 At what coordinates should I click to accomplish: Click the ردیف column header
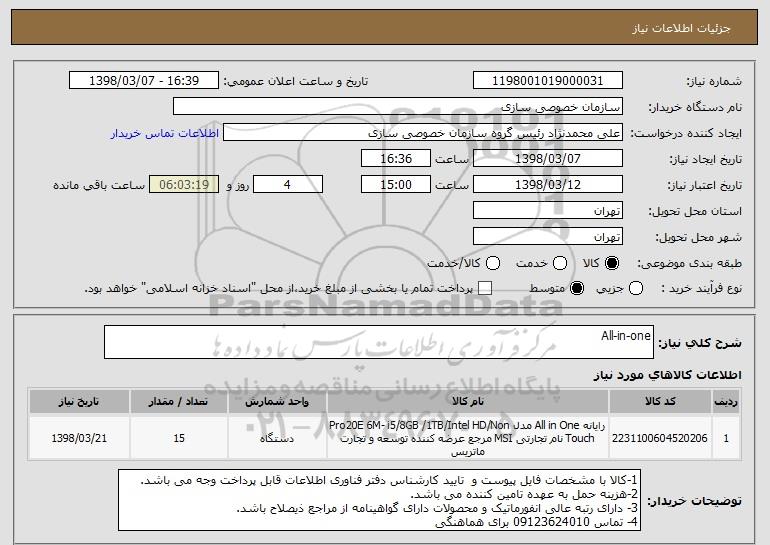726,402
